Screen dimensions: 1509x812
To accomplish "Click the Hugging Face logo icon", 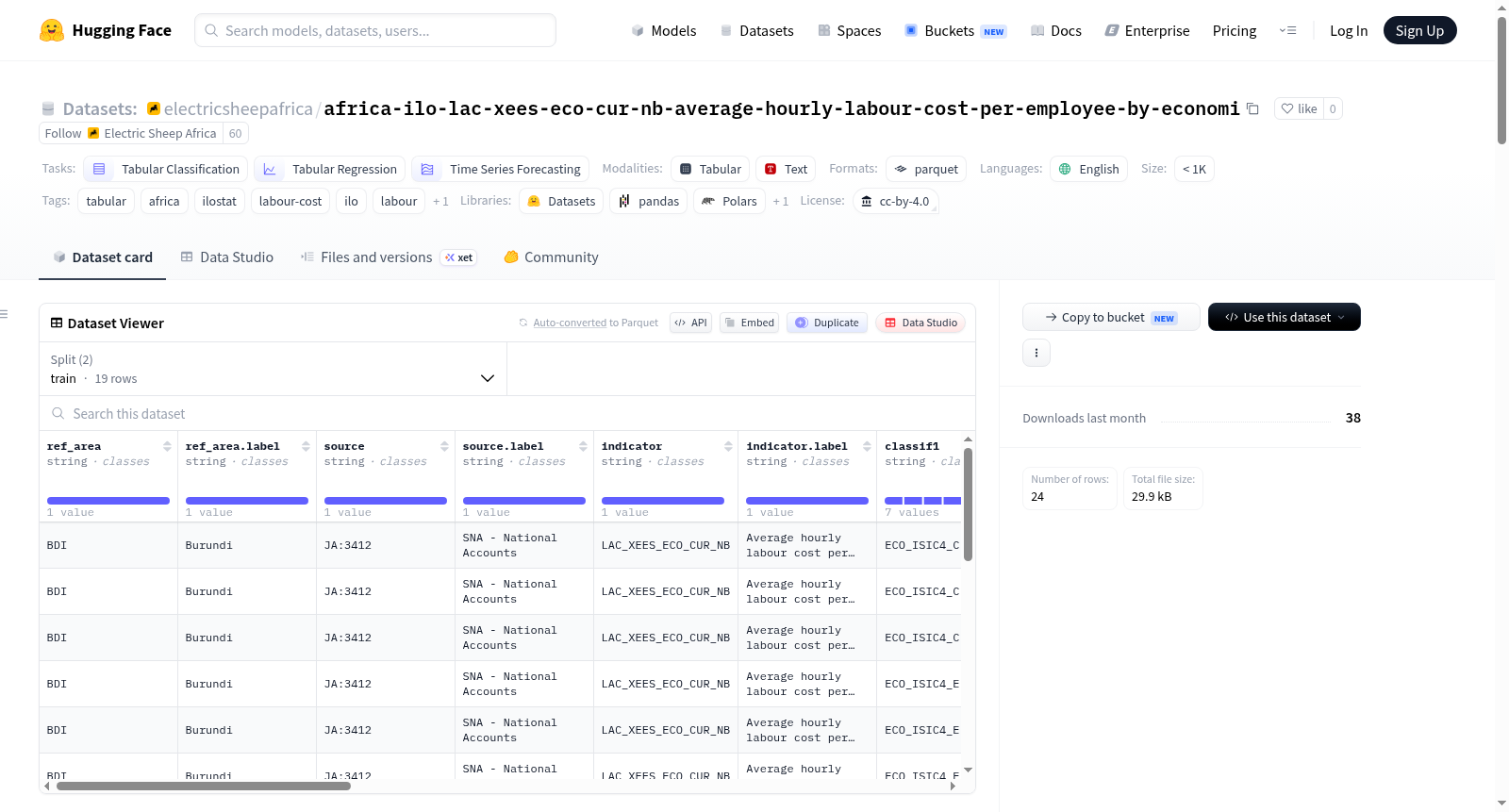I will [x=52, y=30].
